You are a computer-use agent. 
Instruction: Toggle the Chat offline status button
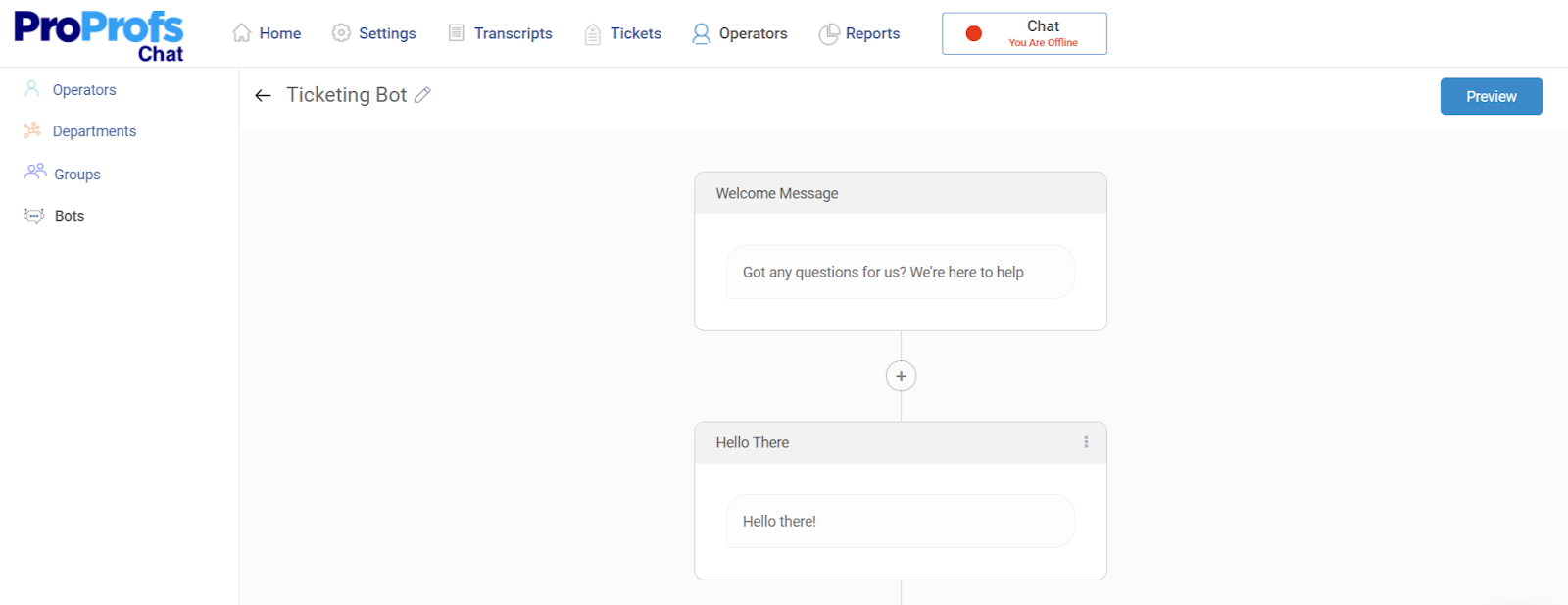click(1024, 33)
